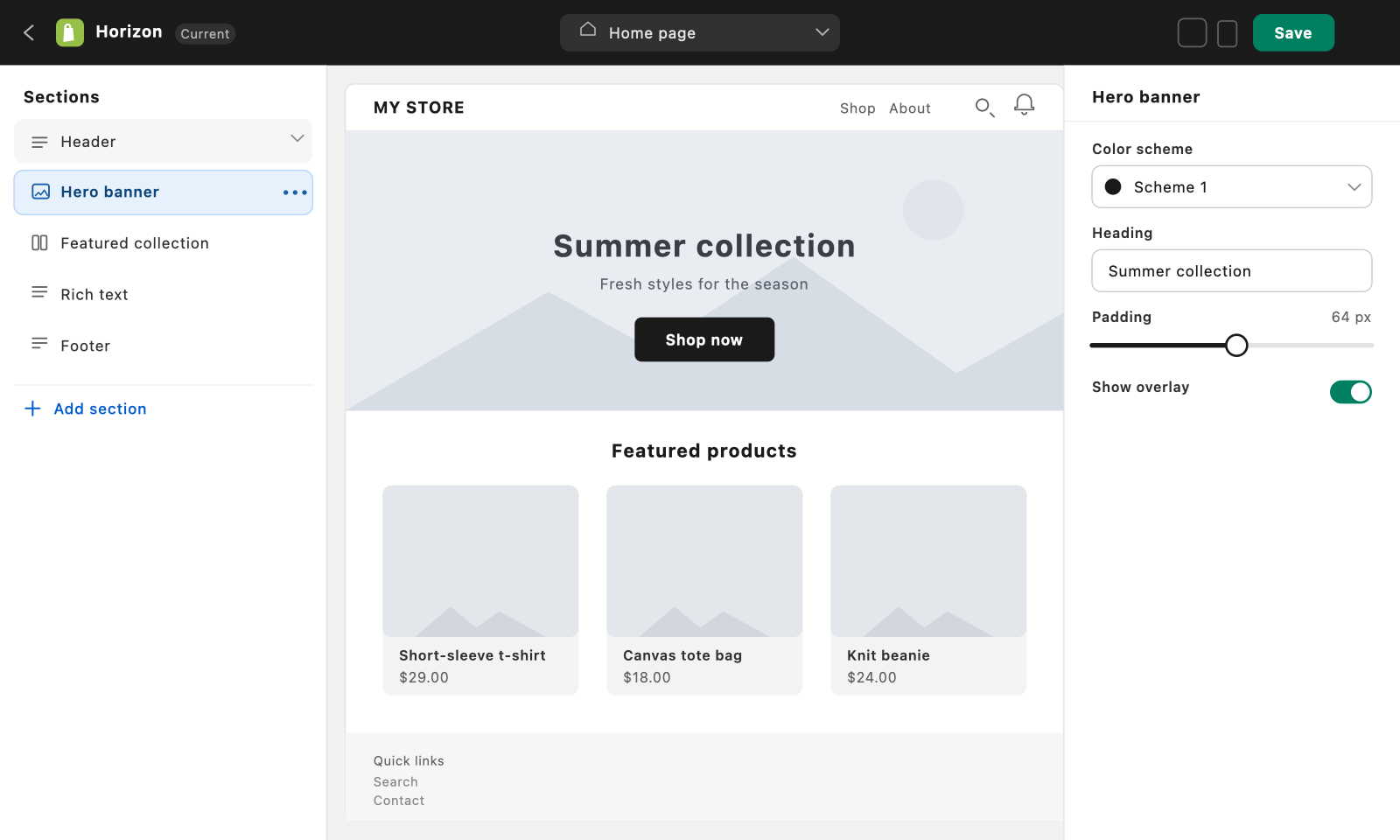Image resolution: width=1400 pixels, height=840 pixels.
Task: Click the Canvas tote bag product title
Action: tap(682, 655)
